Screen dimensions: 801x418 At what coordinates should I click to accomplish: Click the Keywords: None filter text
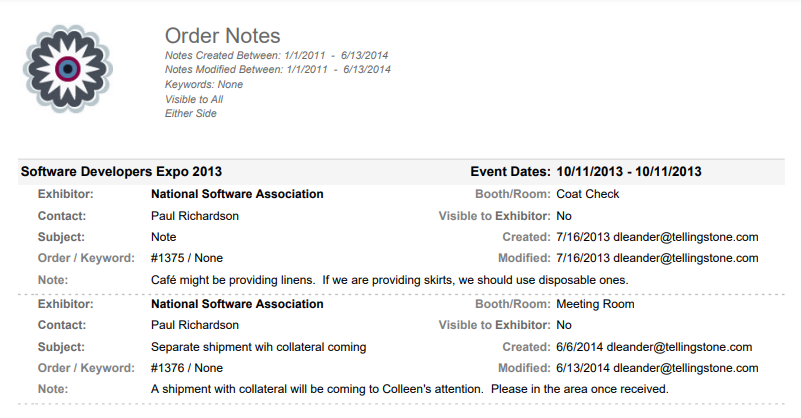click(203, 84)
